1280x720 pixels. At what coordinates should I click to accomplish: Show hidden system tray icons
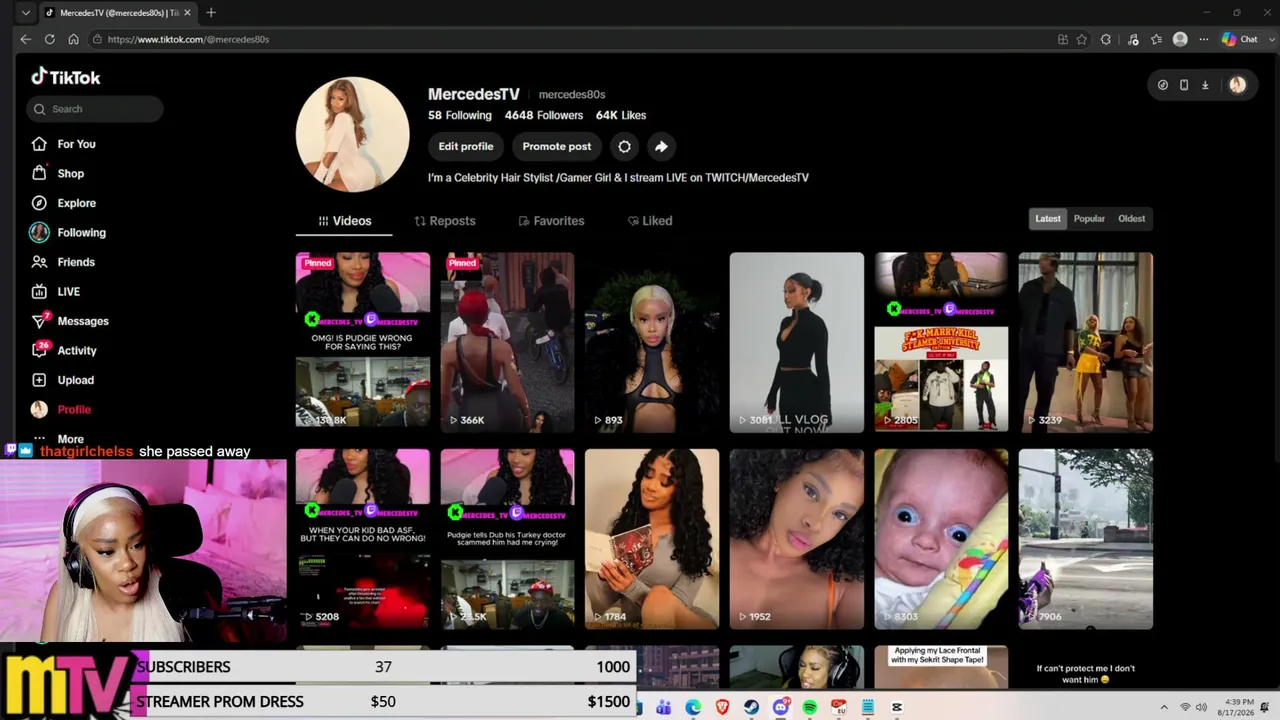(1164, 708)
